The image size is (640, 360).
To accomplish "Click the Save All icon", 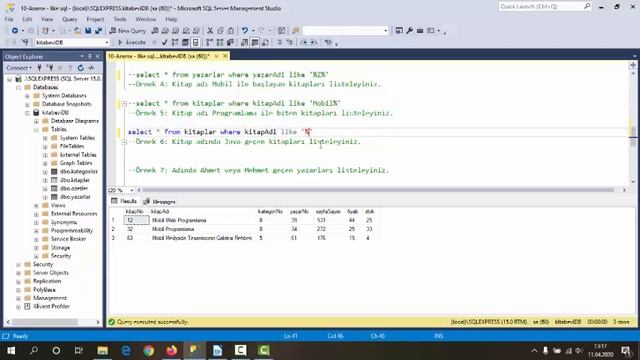I will click(98, 31).
